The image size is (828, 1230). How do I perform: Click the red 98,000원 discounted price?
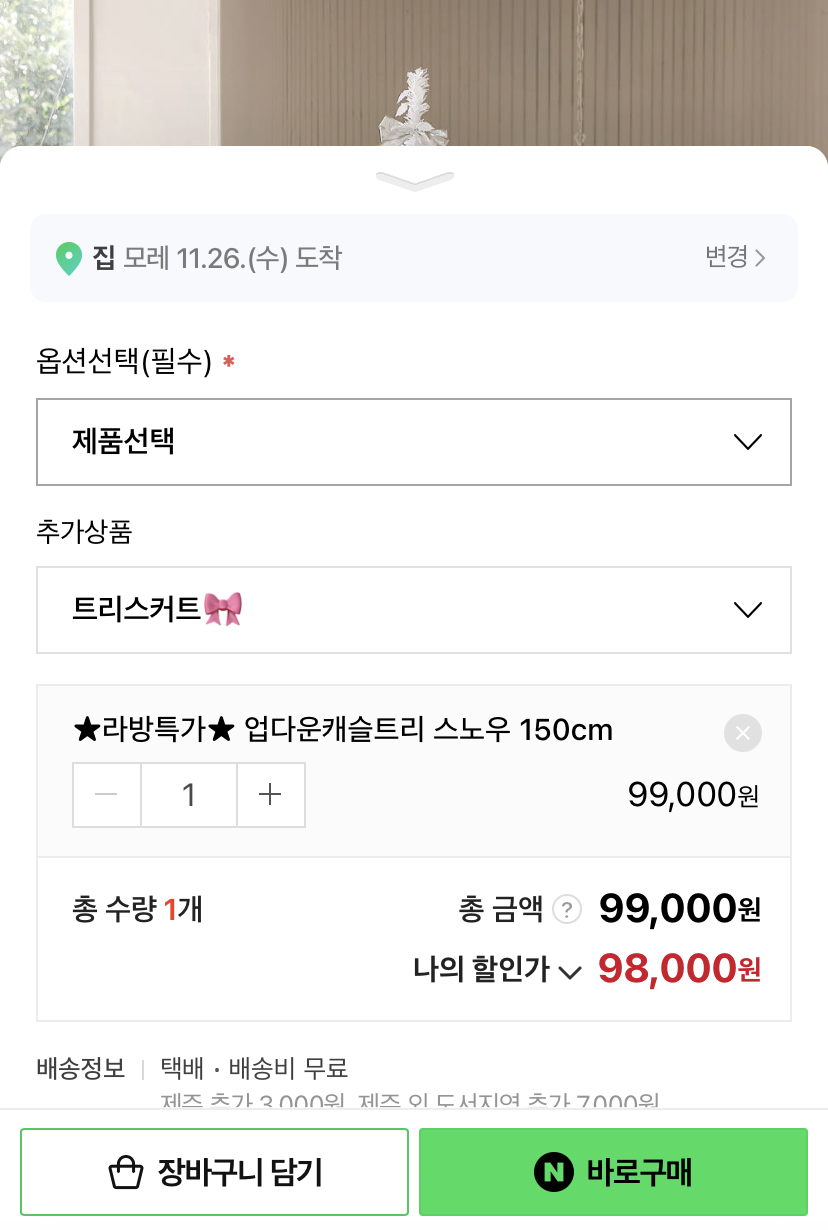(679, 969)
